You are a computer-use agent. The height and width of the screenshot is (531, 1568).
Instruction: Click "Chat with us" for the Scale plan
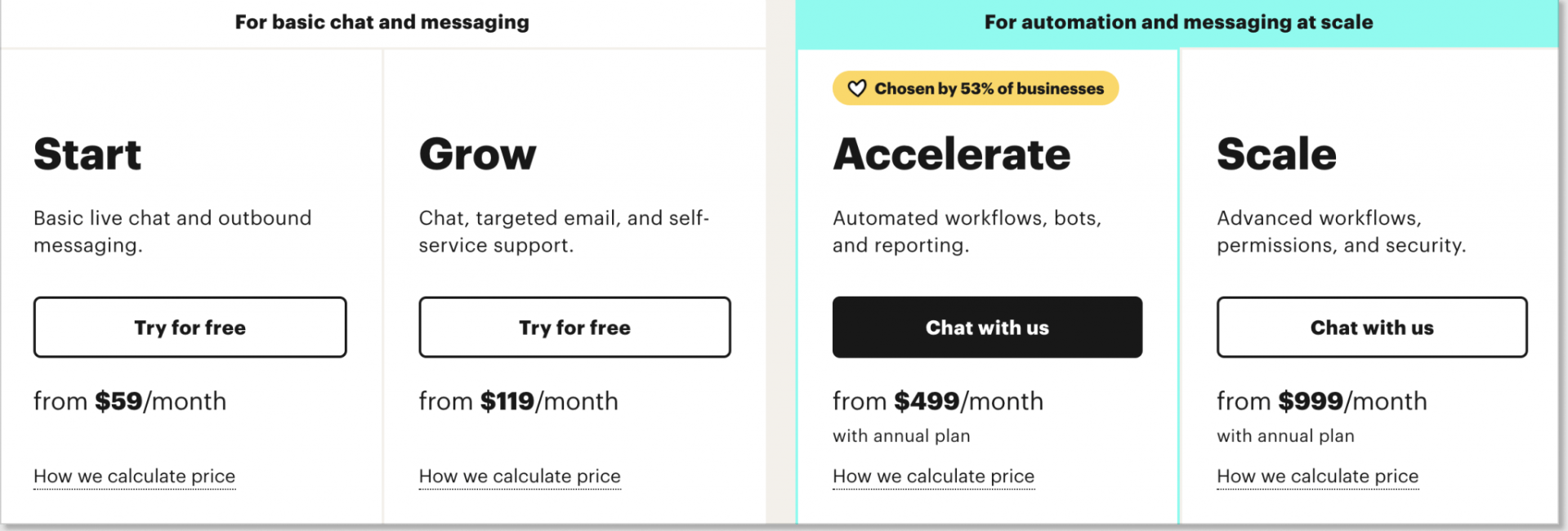(1371, 327)
